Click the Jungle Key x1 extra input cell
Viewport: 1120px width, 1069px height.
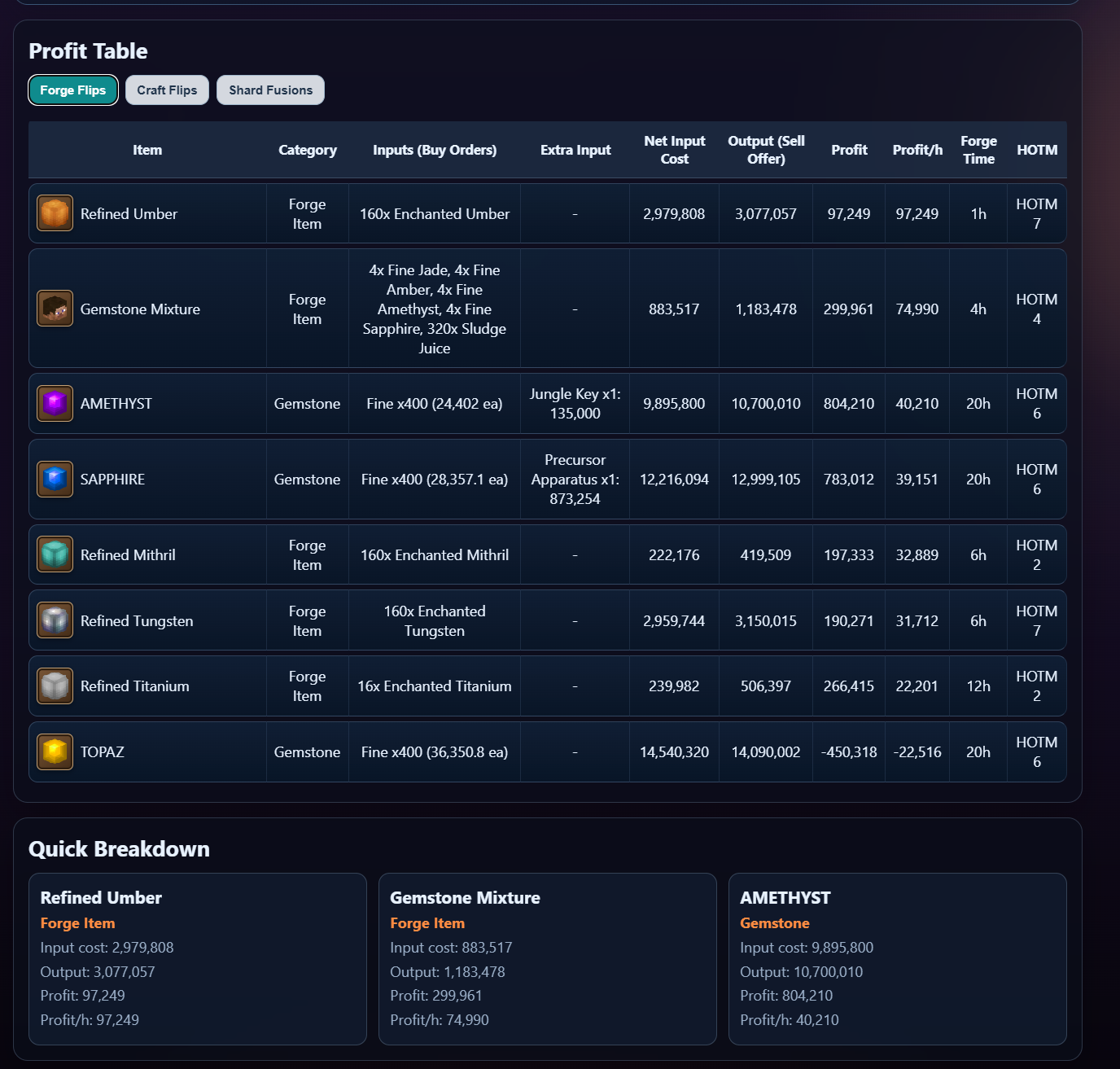575,403
